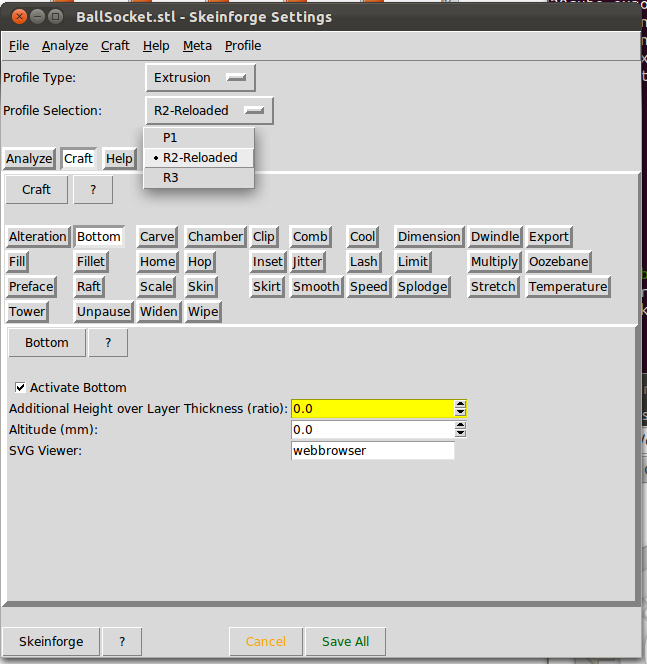Select R2-Reloaded profile option

(x=199, y=158)
